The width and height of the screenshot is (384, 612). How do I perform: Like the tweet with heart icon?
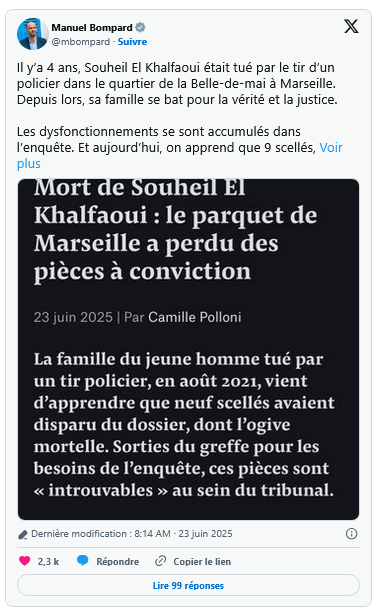[25, 561]
